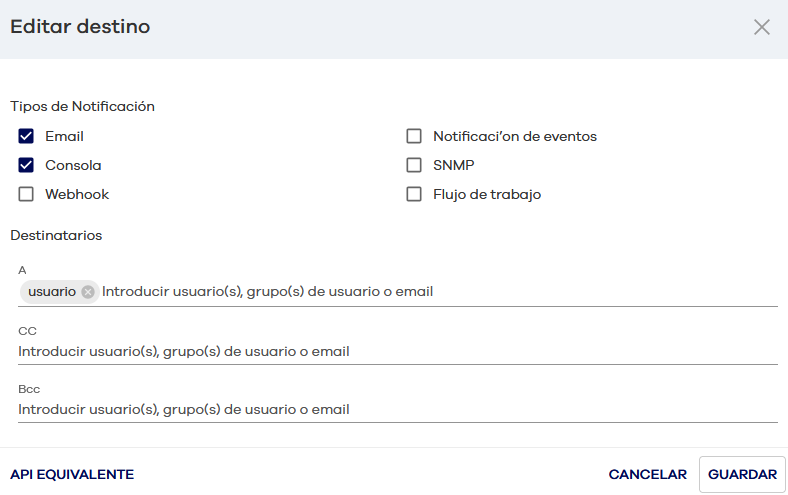Click the Bcc field label
The image size is (788, 495).
29,388
